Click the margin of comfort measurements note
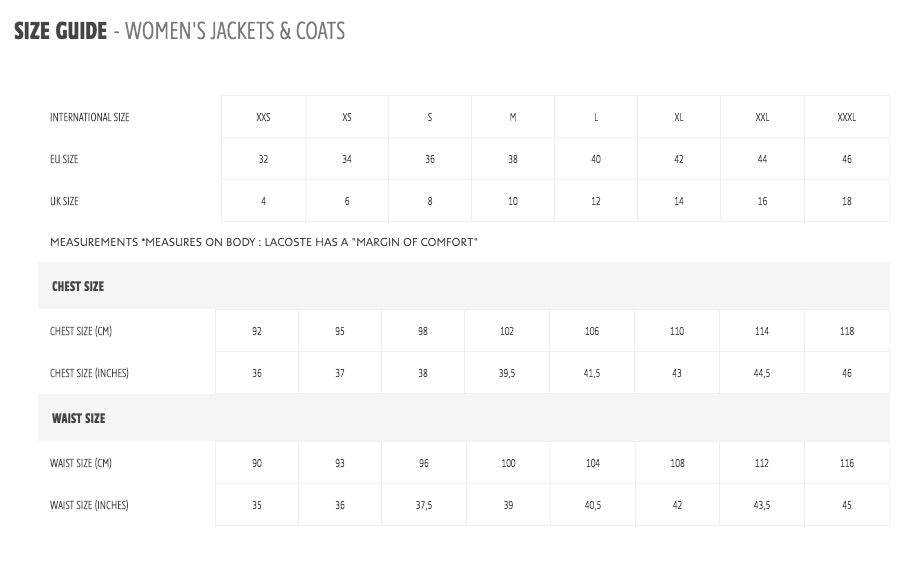922x561 pixels. pos(264,242)
